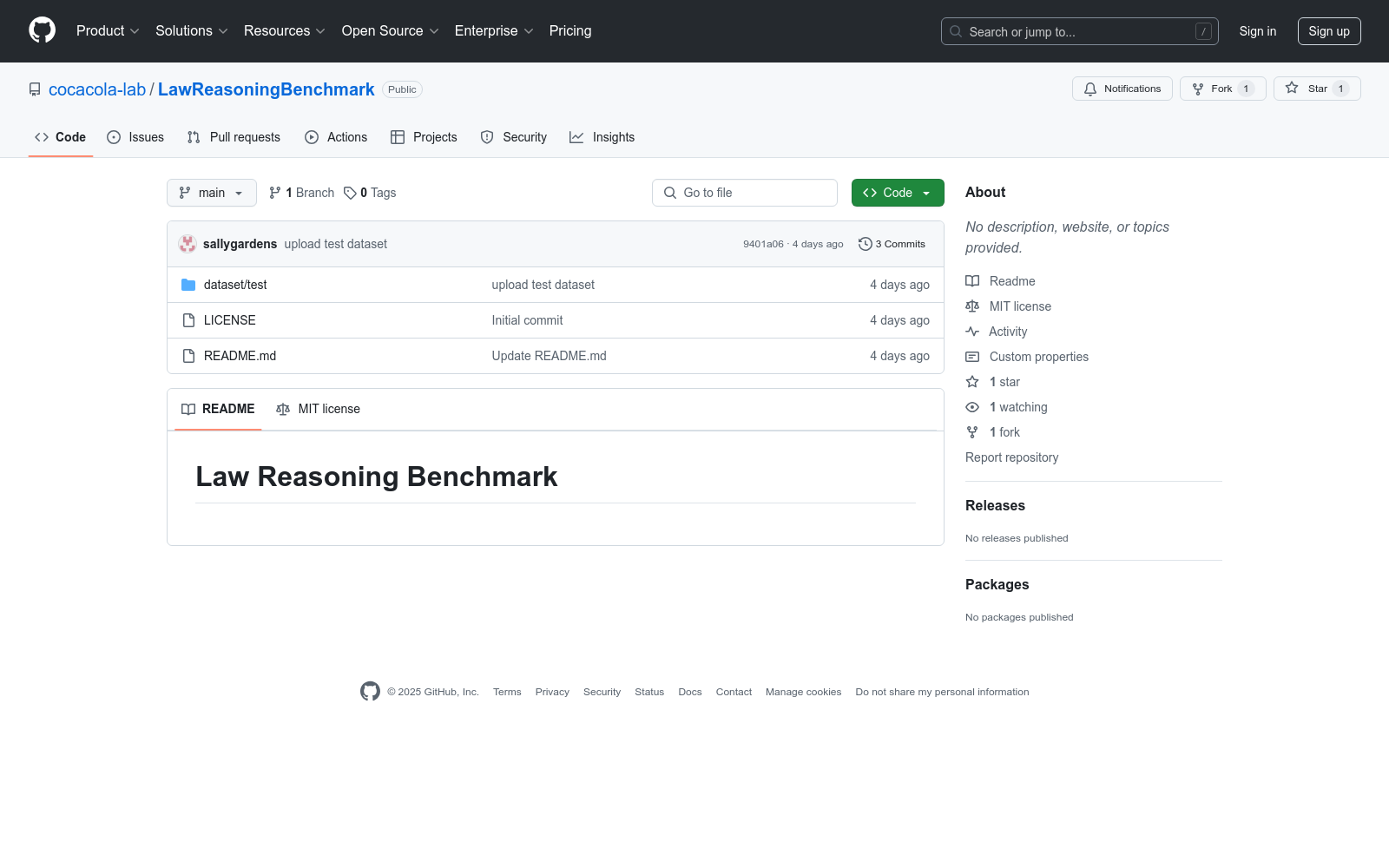Click the shield icon on Security tab
Image resolution: width=1389 pixels, height=868 pixels.
coord(487,137)
